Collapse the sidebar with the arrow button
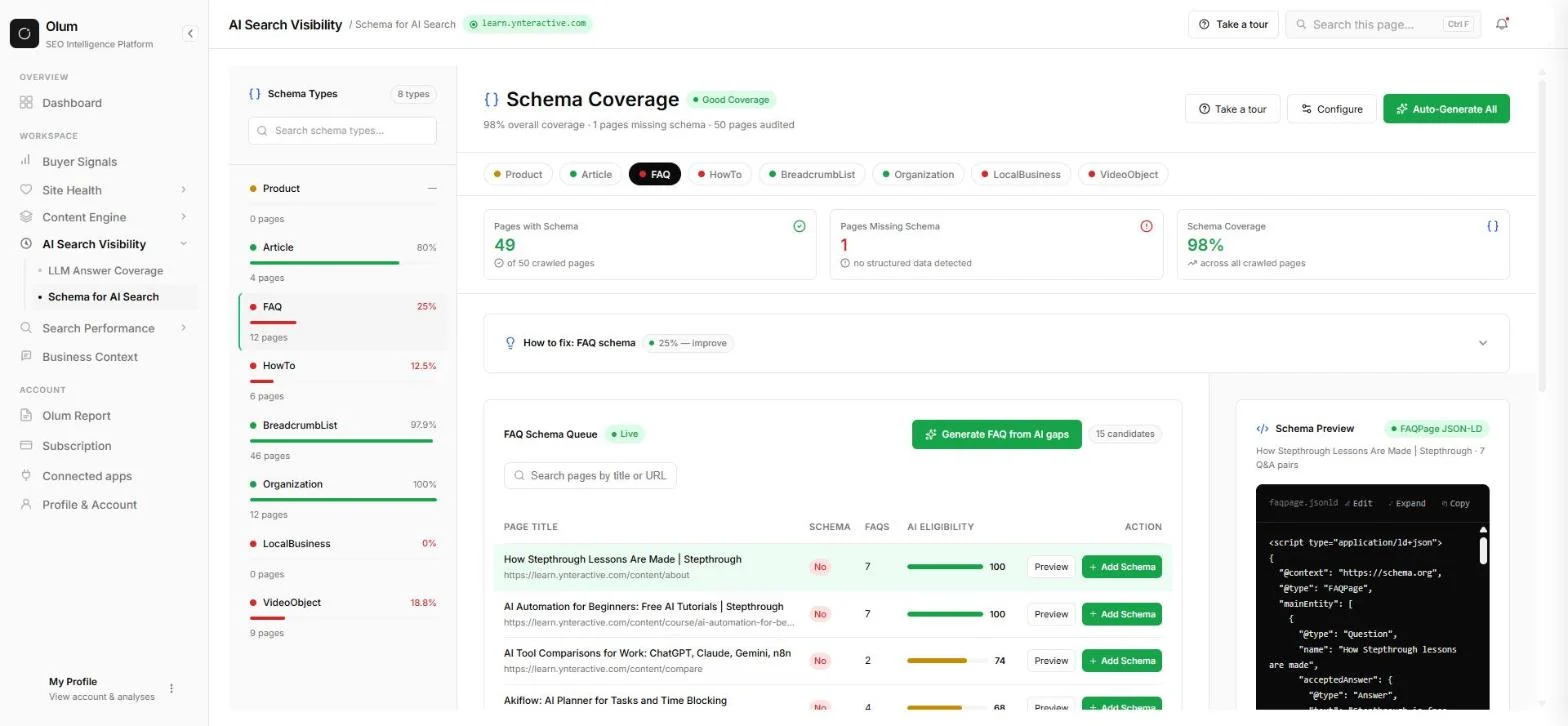This screenshot has width=1568, height=726. point(190,33)
